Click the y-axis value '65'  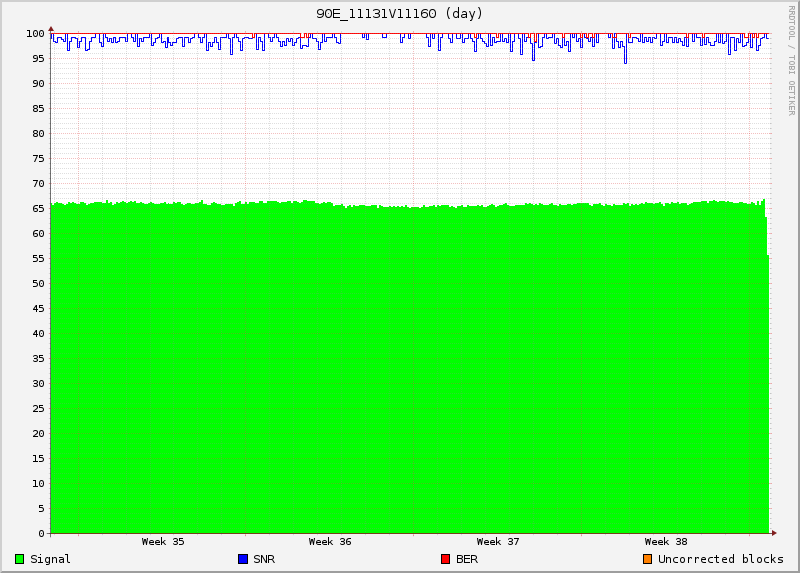point(38,209)
